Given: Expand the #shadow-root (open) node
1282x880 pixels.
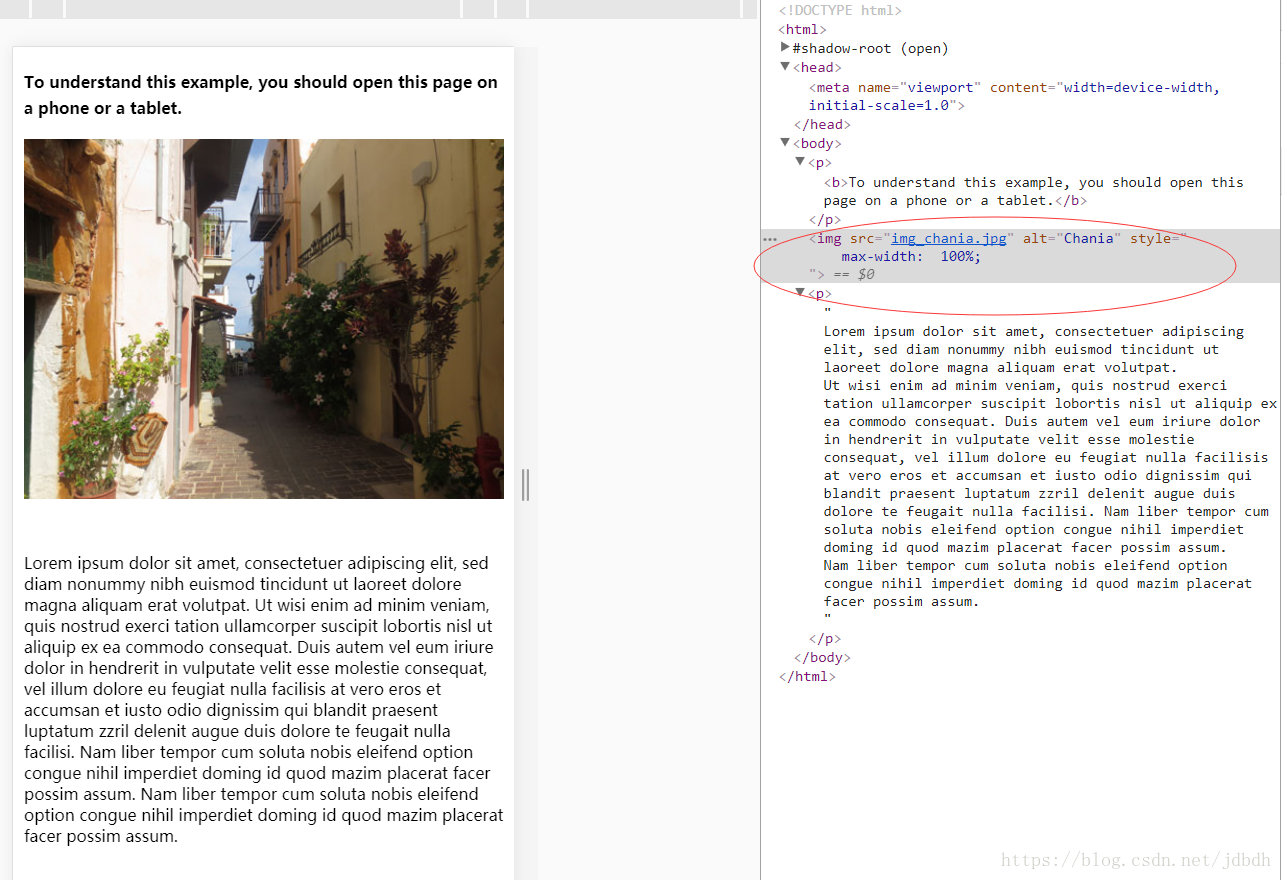Looking at the screenshot, I should click(x=785, y=47).
